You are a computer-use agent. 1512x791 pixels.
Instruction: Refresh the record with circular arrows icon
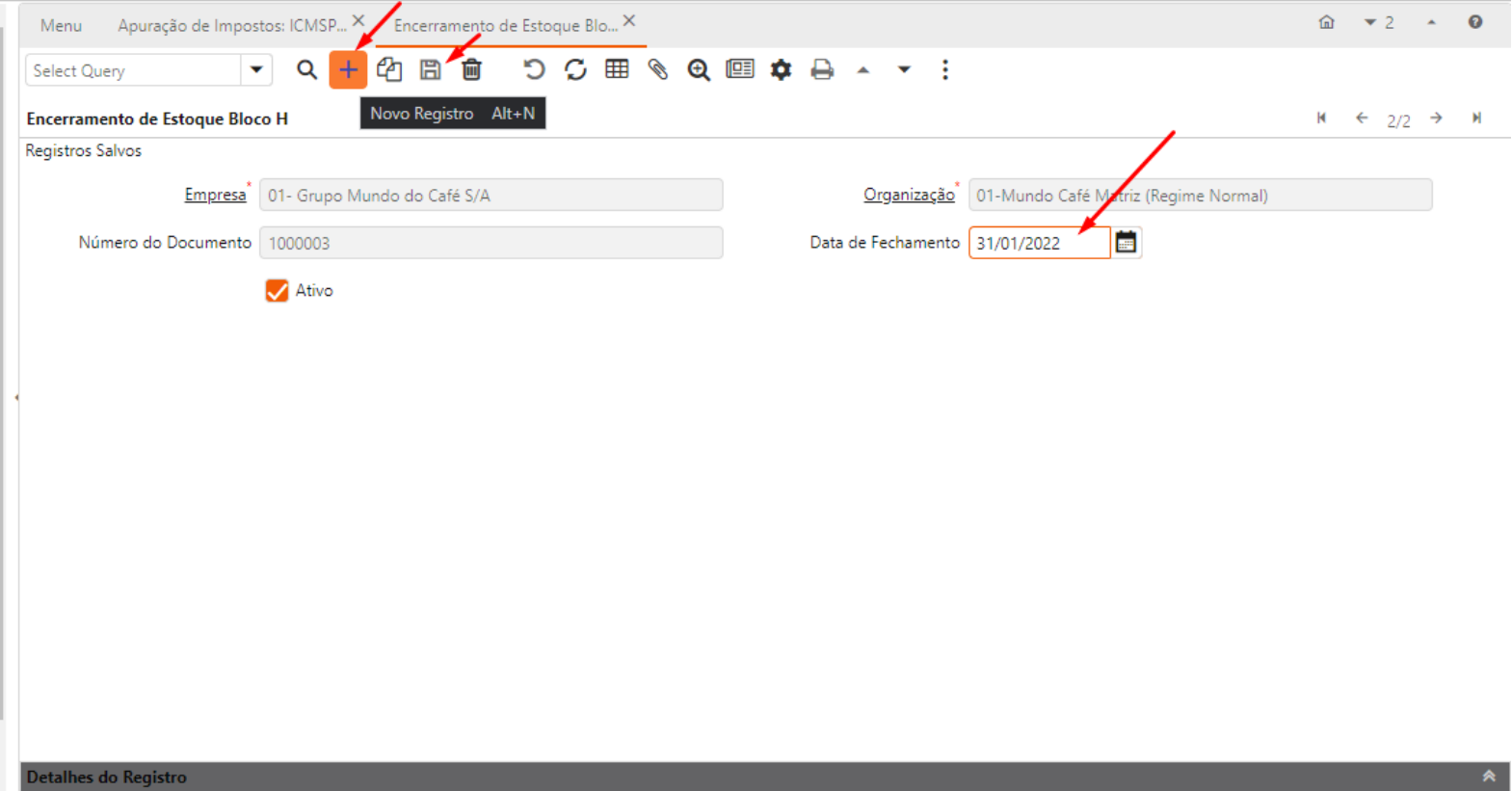click(575, 70)
